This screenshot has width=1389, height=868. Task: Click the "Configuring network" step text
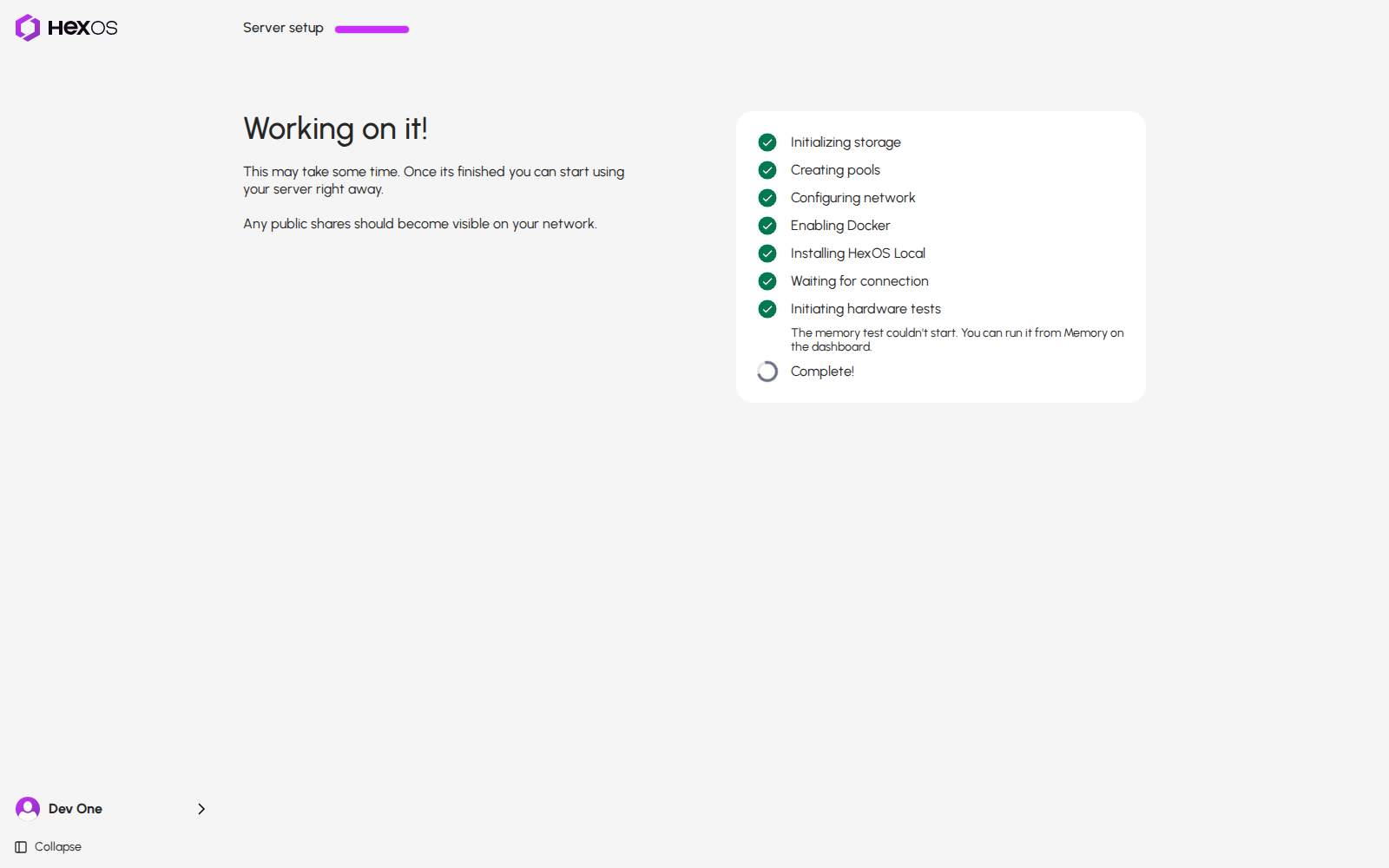point(852,198)
